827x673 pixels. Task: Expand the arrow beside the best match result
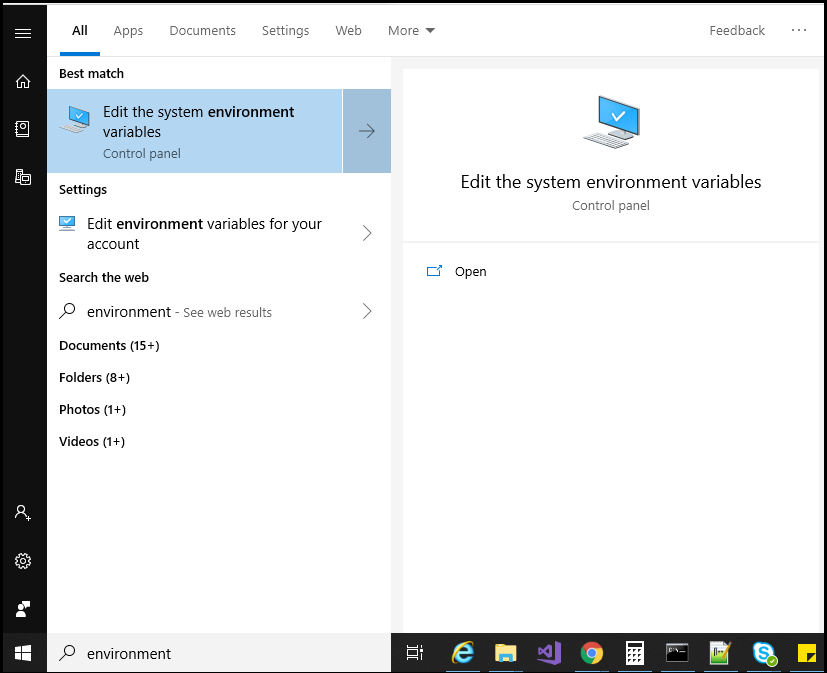[x=367, y=131]
